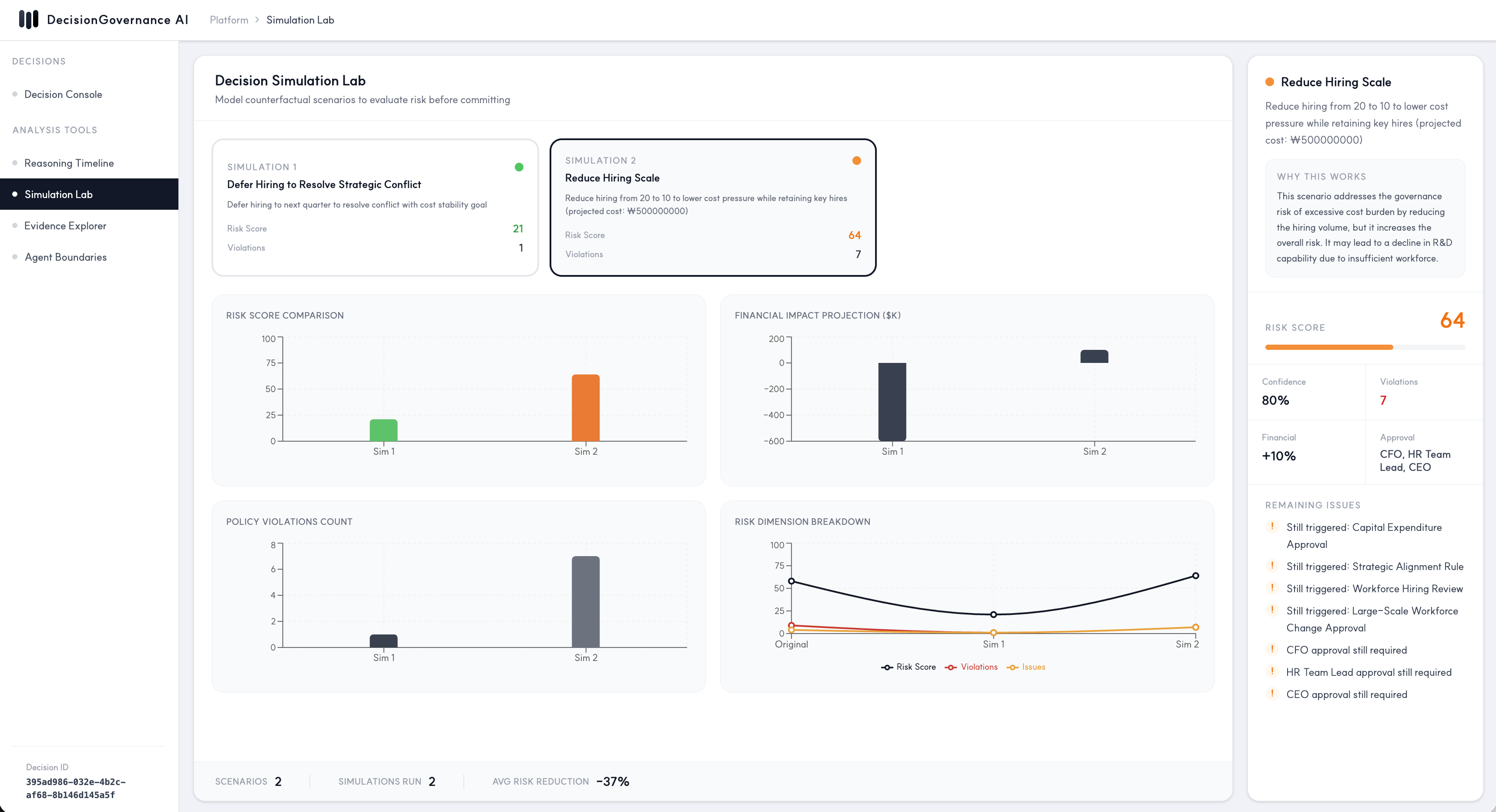Go to Reasoning Timeline

[90, 163]
